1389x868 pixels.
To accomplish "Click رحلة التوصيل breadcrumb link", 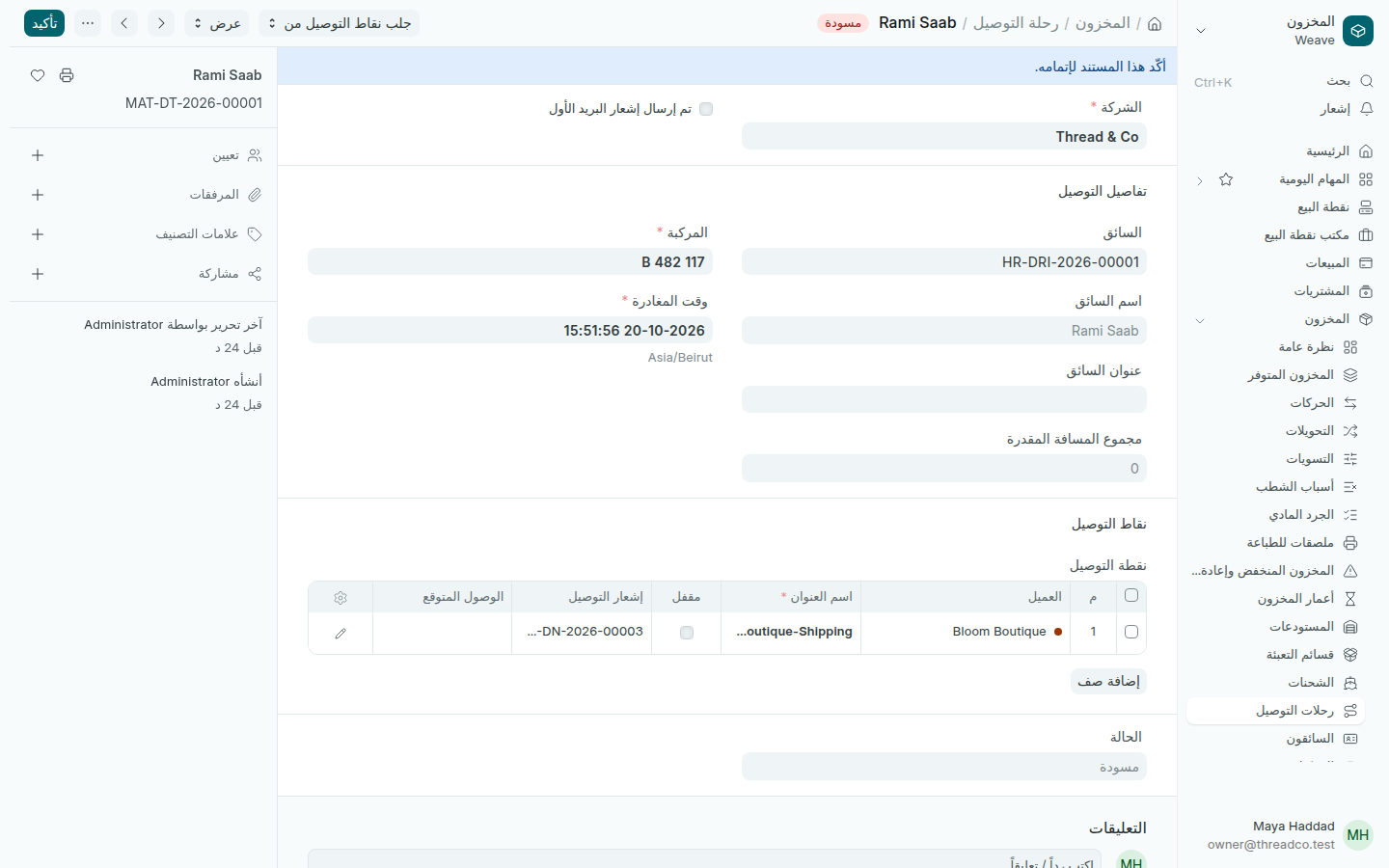I will 1016,23.
